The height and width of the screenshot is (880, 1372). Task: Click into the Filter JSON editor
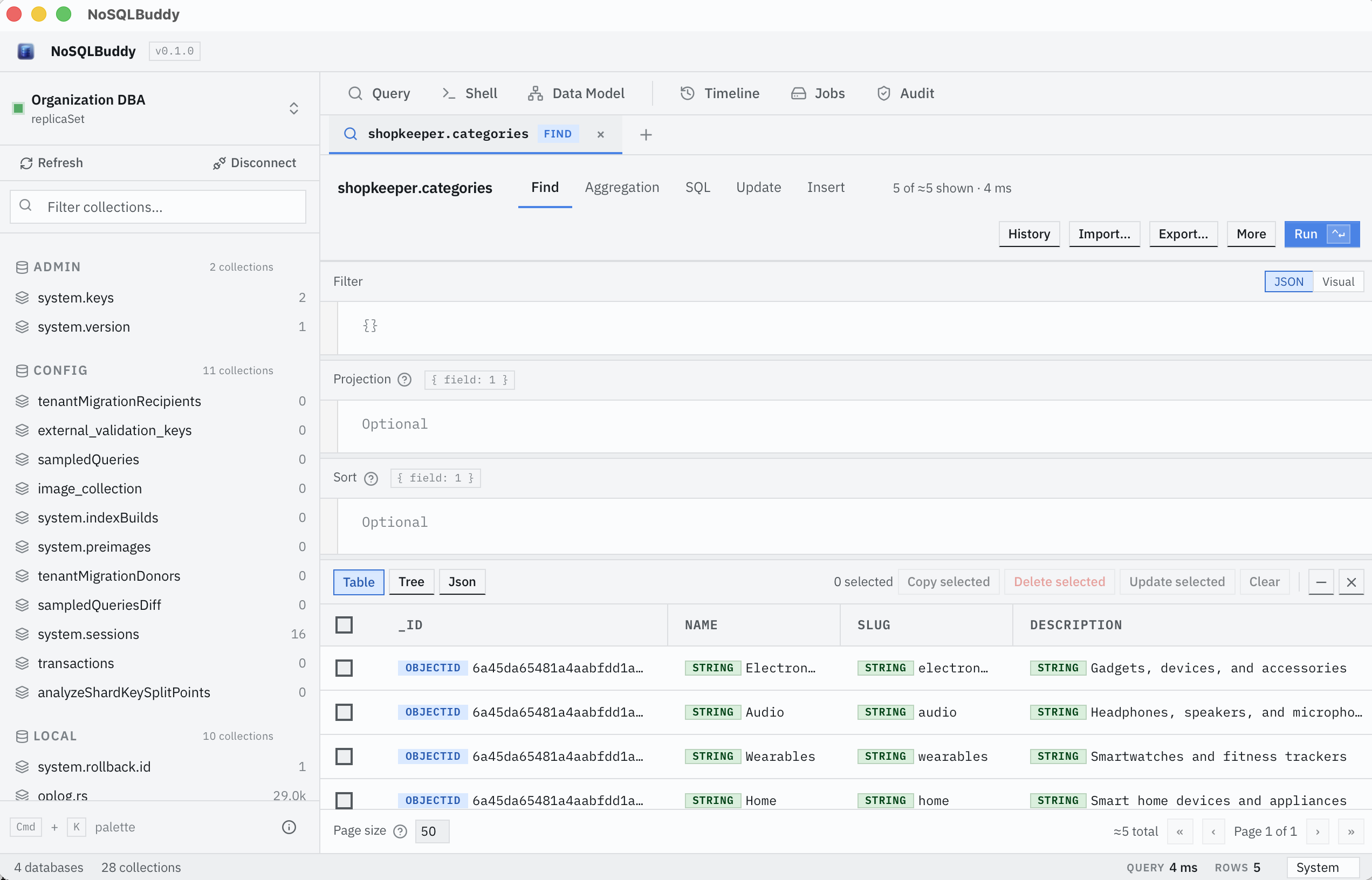[854, 327]
